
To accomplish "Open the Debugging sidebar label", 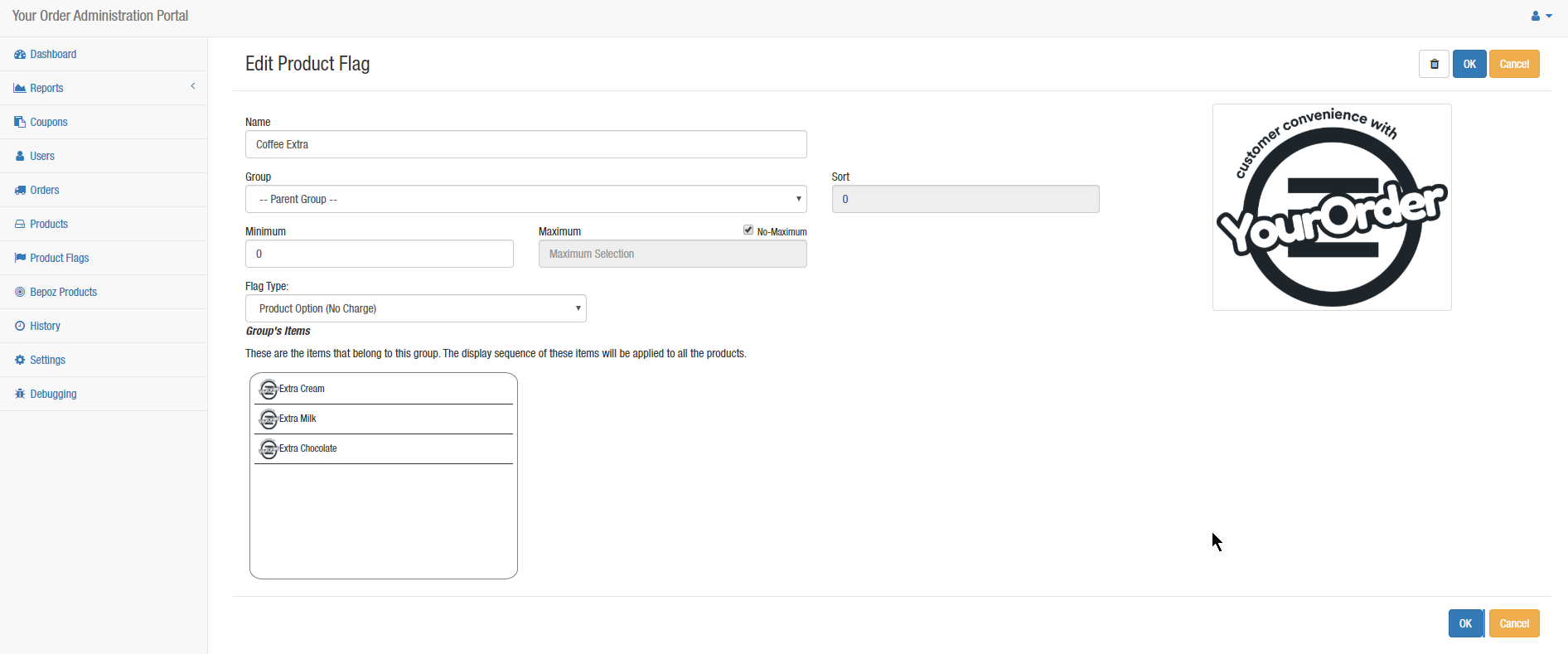I will point(53,395).
